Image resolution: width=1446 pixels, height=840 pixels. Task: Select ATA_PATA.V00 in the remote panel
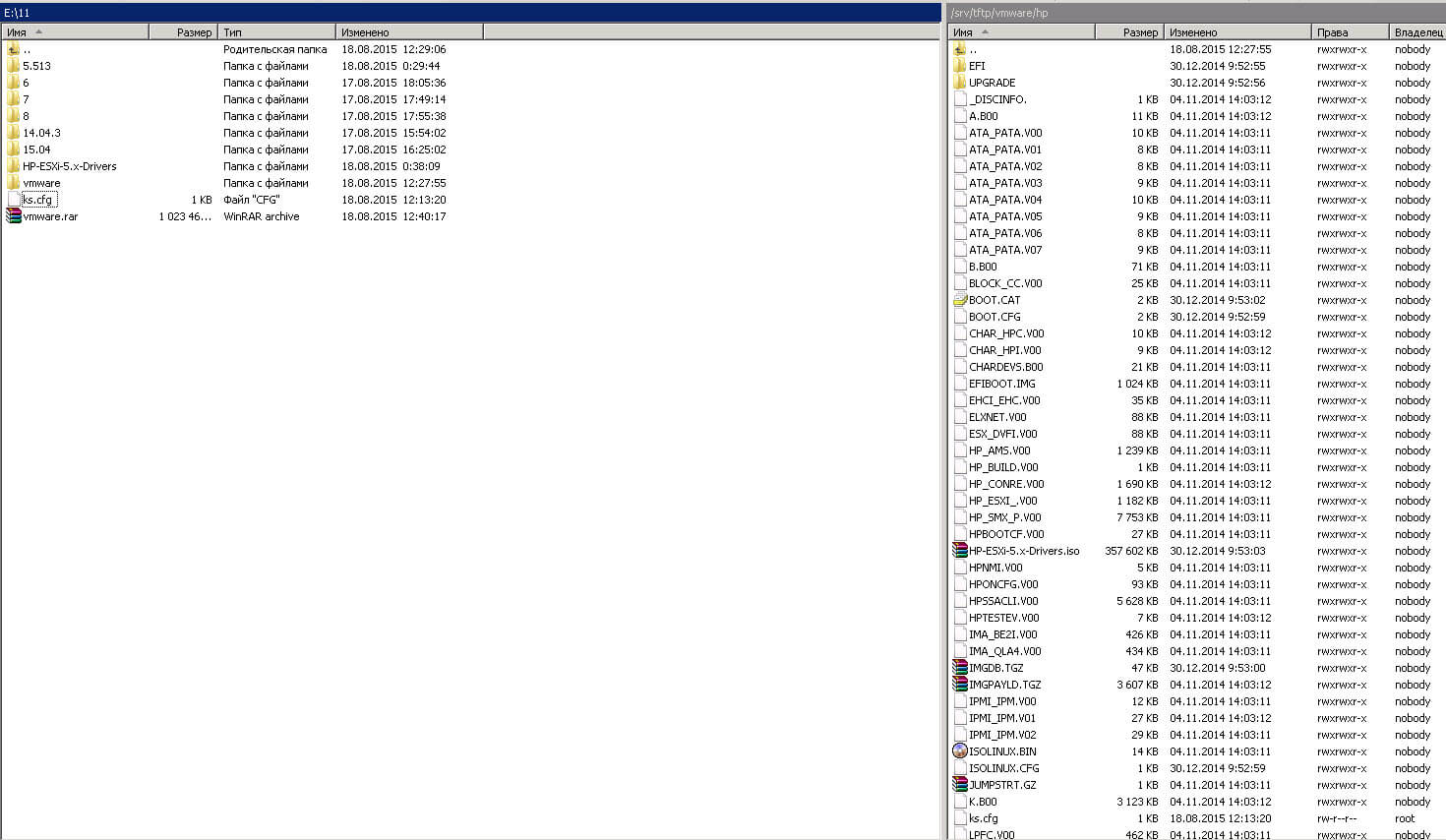coord(1005,133)
